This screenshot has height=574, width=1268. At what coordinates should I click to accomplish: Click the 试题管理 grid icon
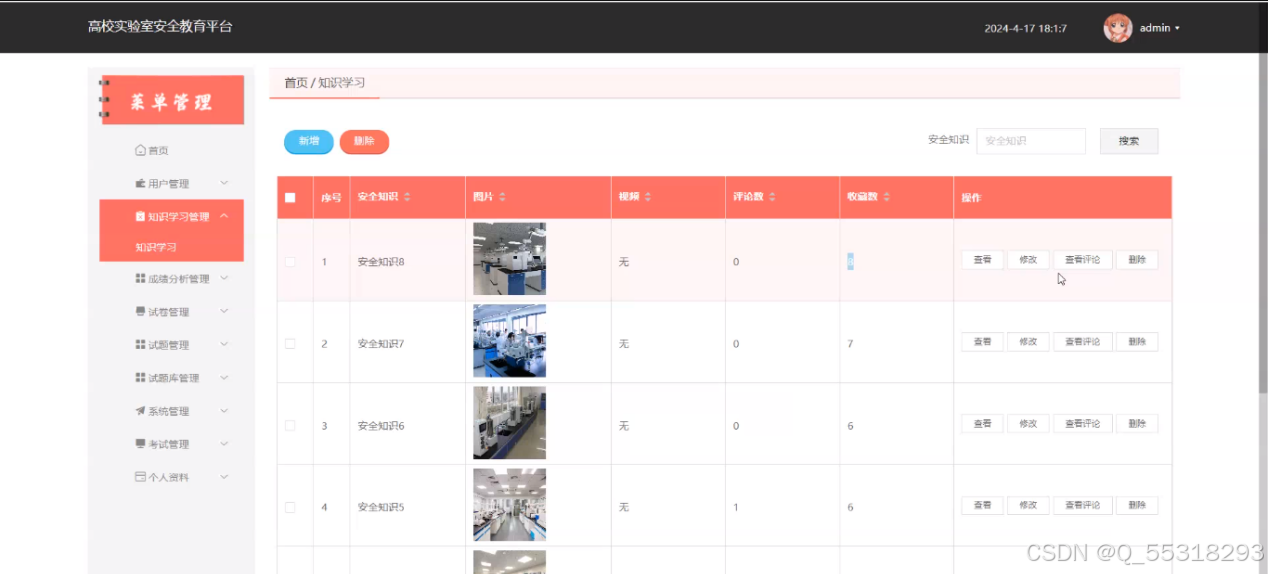pyautogui.click(x=140, y=345)
